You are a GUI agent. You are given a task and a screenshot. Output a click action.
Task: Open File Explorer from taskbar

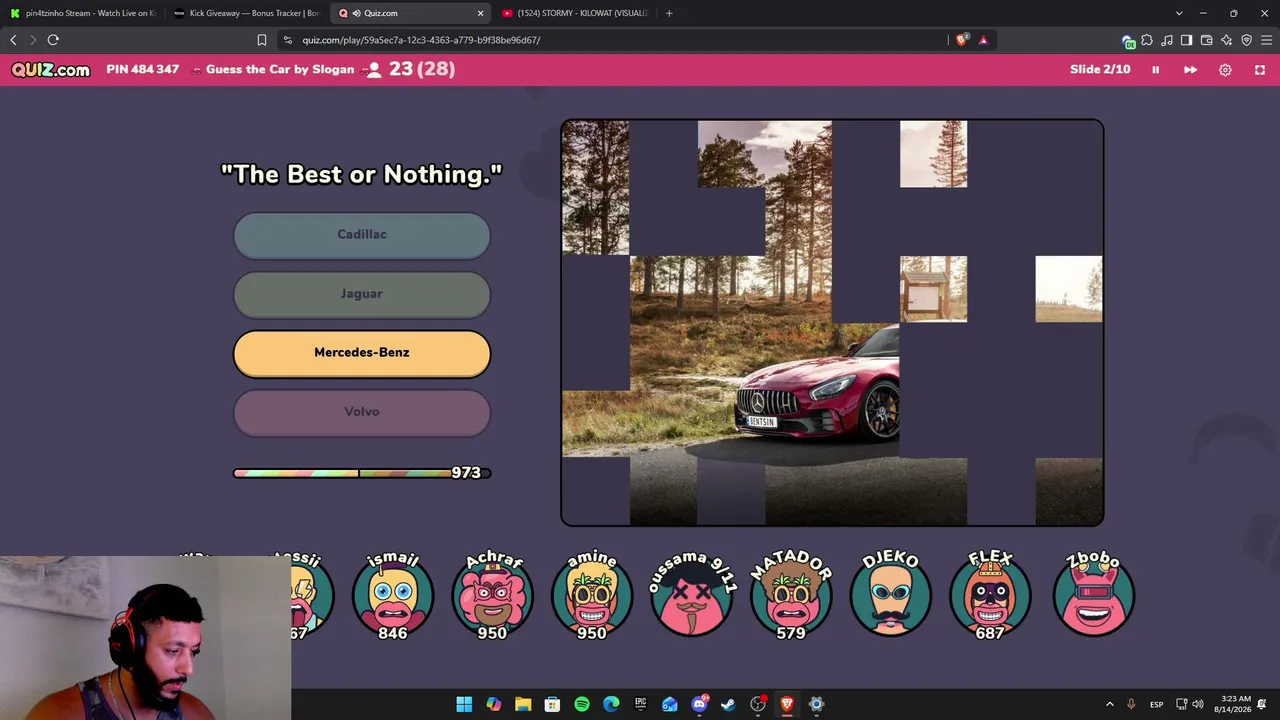[523, 704]
